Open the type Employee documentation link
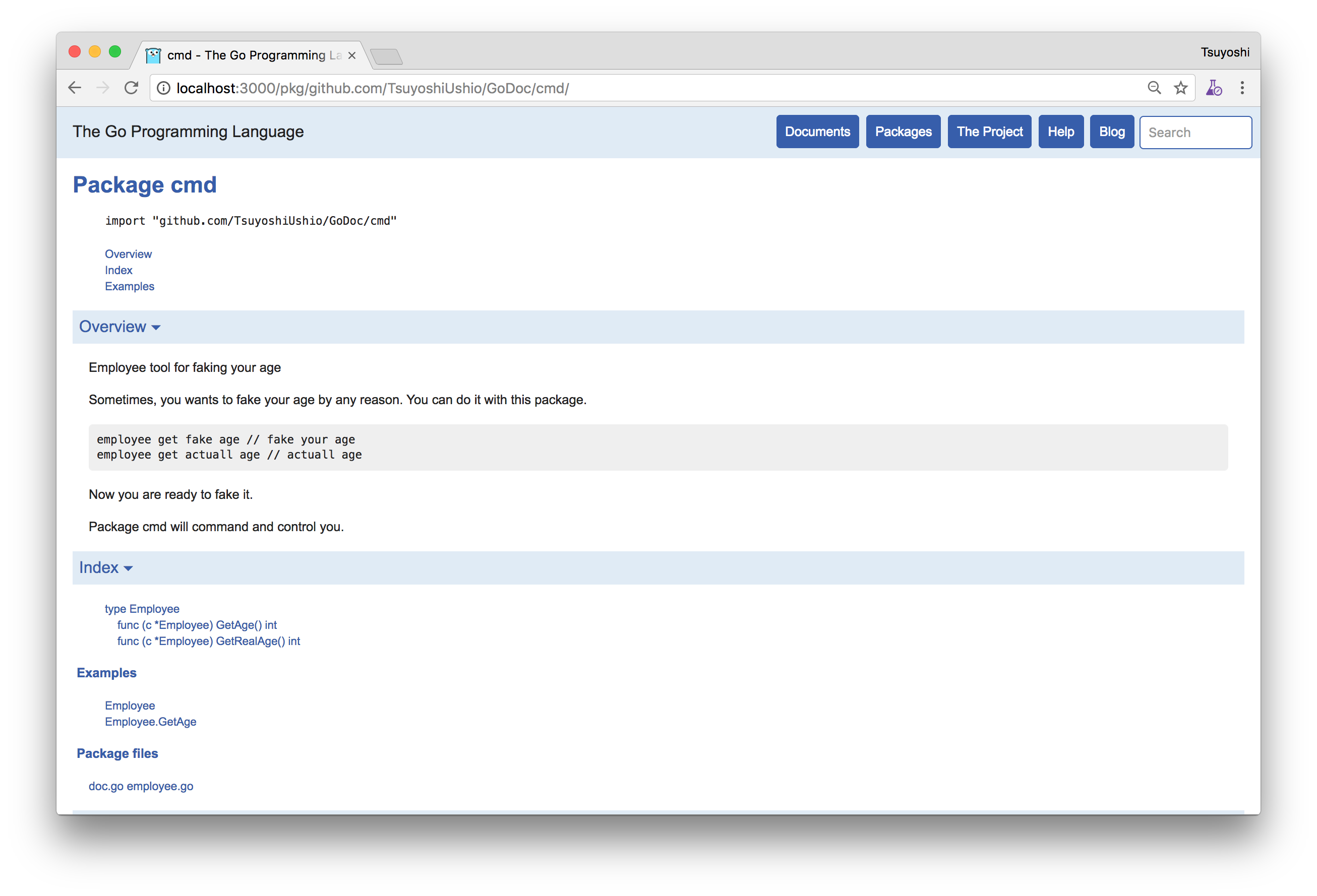Screen dimensions: 1317x896 pyautogui.click(x=142, y=608)
